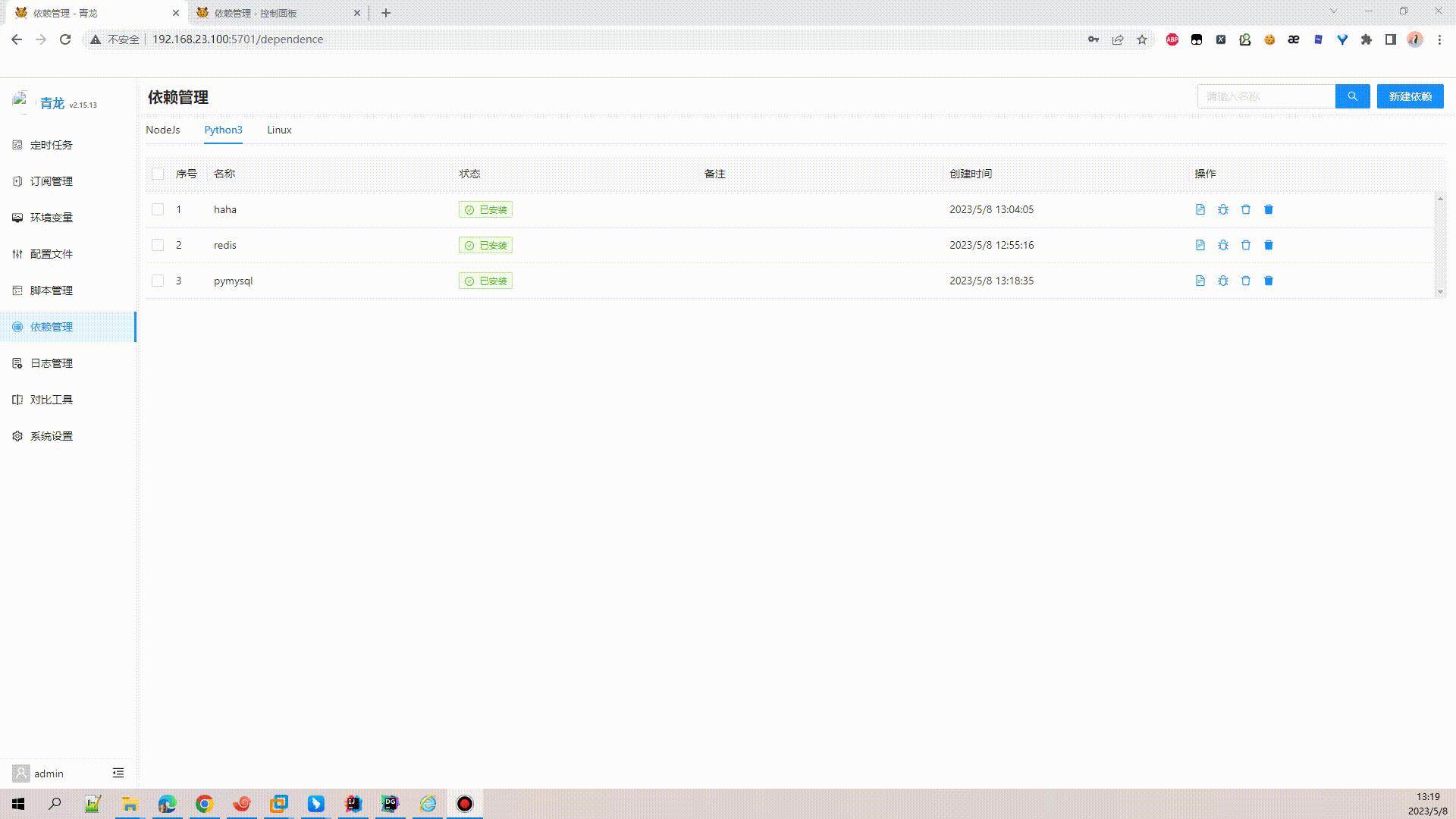Click the outline trash icon for pymysql
Screen dimensions: 1456x819
1245,281
